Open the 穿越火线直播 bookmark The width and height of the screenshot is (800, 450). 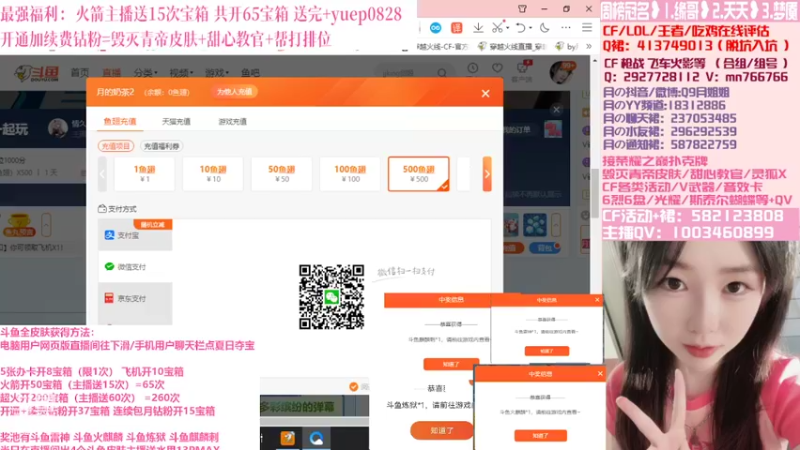512,46
